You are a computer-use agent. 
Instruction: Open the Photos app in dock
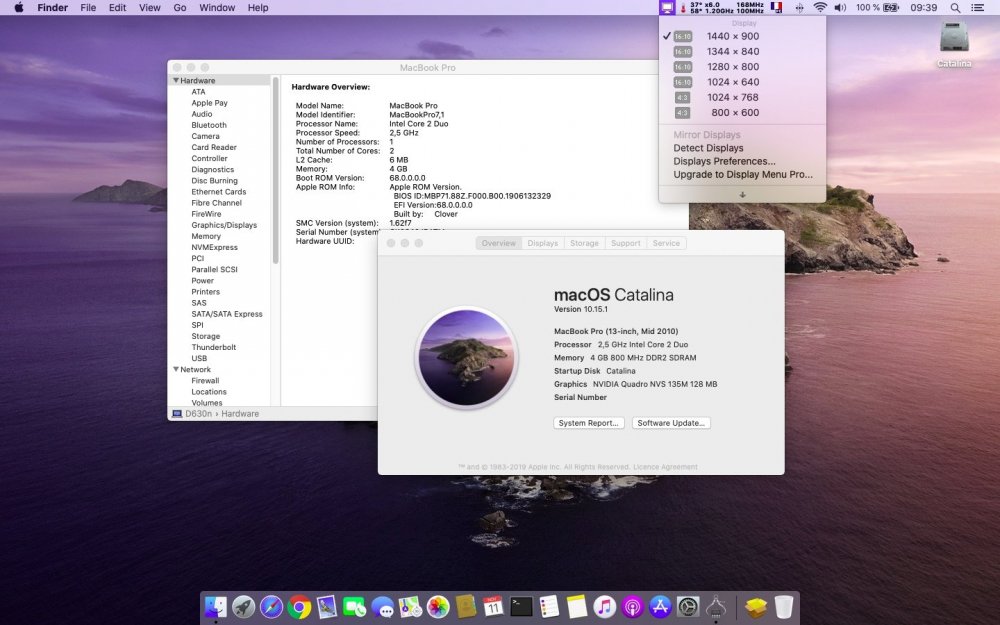[438, 606]
